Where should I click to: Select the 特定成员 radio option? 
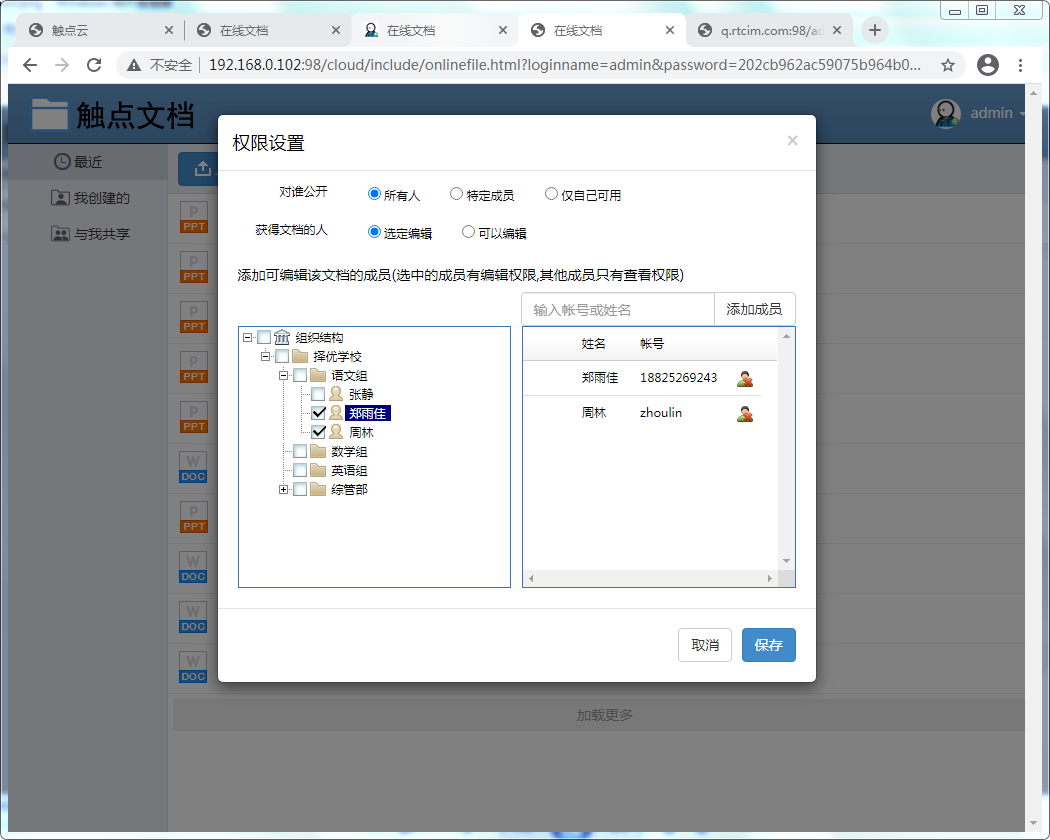(456, 194)
